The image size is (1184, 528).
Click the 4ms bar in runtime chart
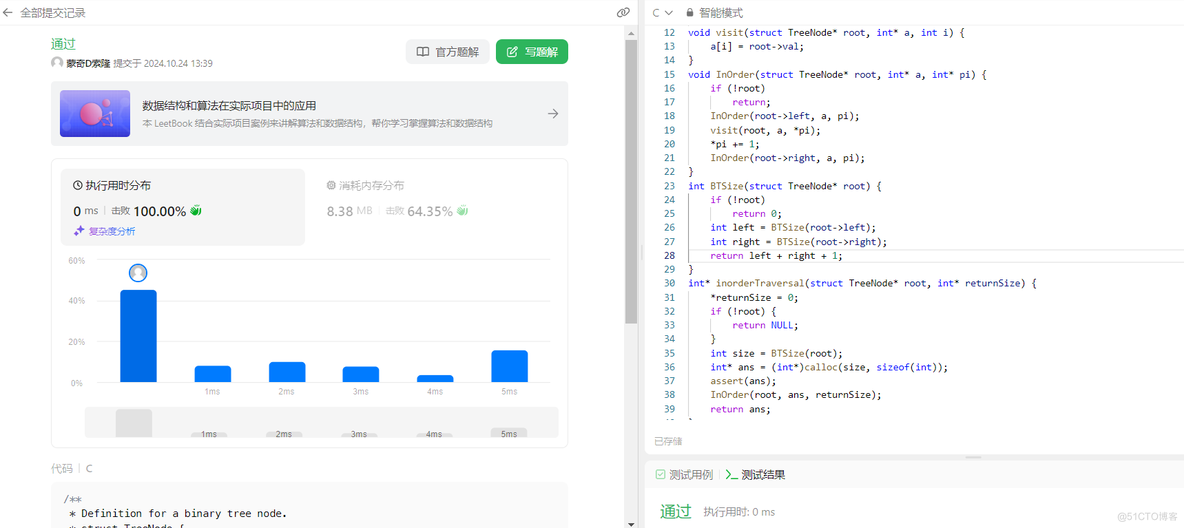click(x=435, y=378)
